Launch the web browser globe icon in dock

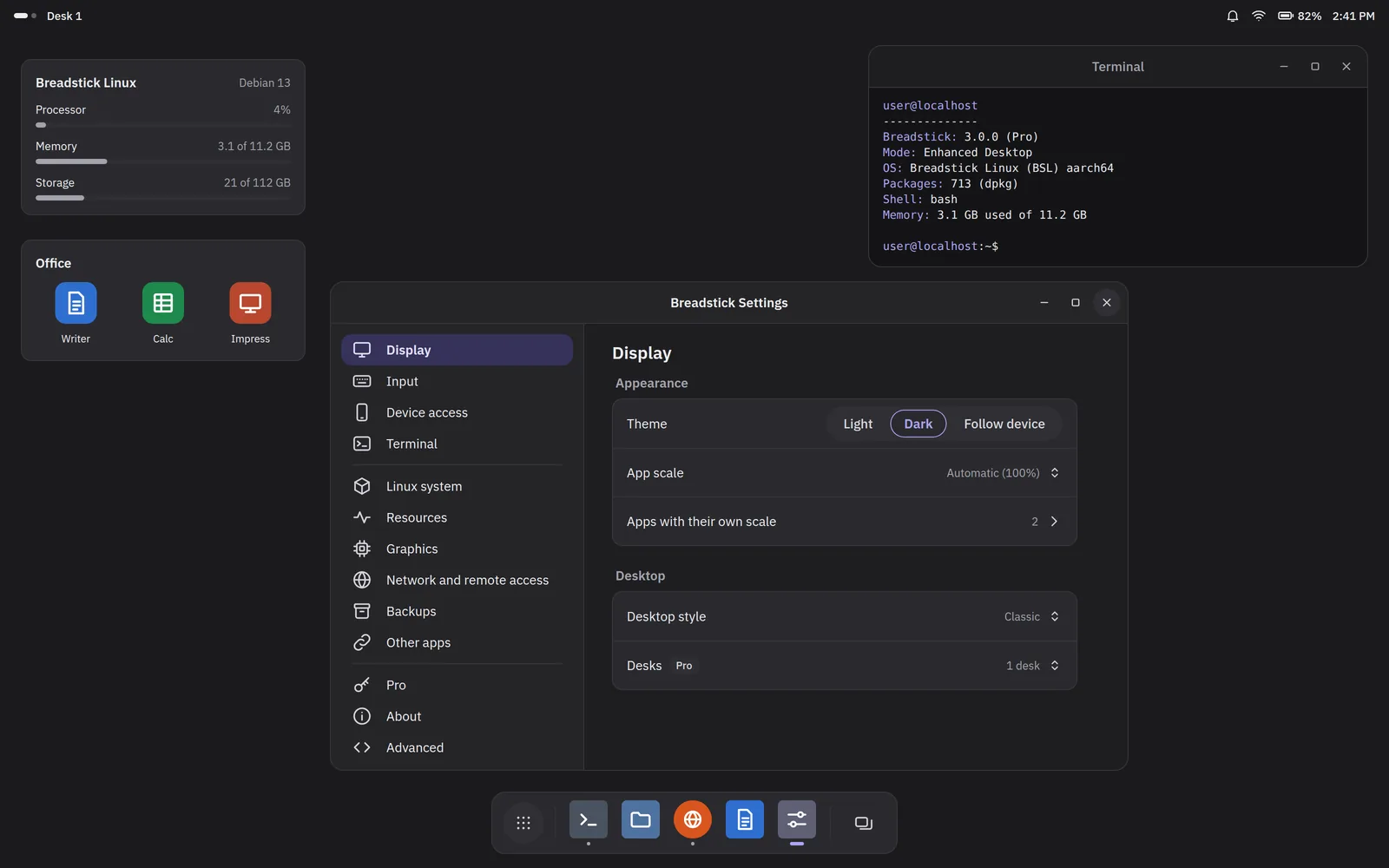point(693,819)
